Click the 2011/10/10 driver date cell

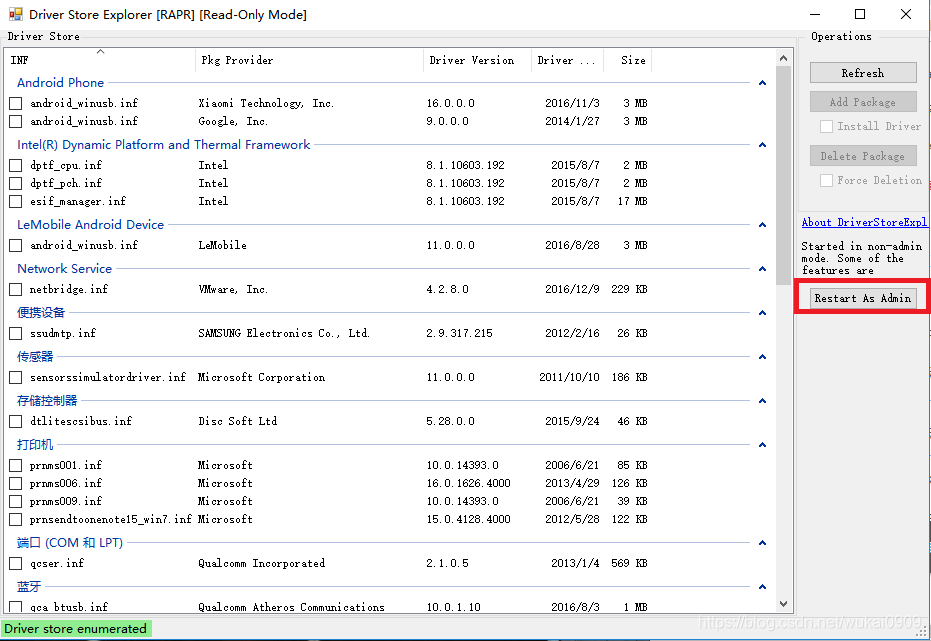coord(569,377)
